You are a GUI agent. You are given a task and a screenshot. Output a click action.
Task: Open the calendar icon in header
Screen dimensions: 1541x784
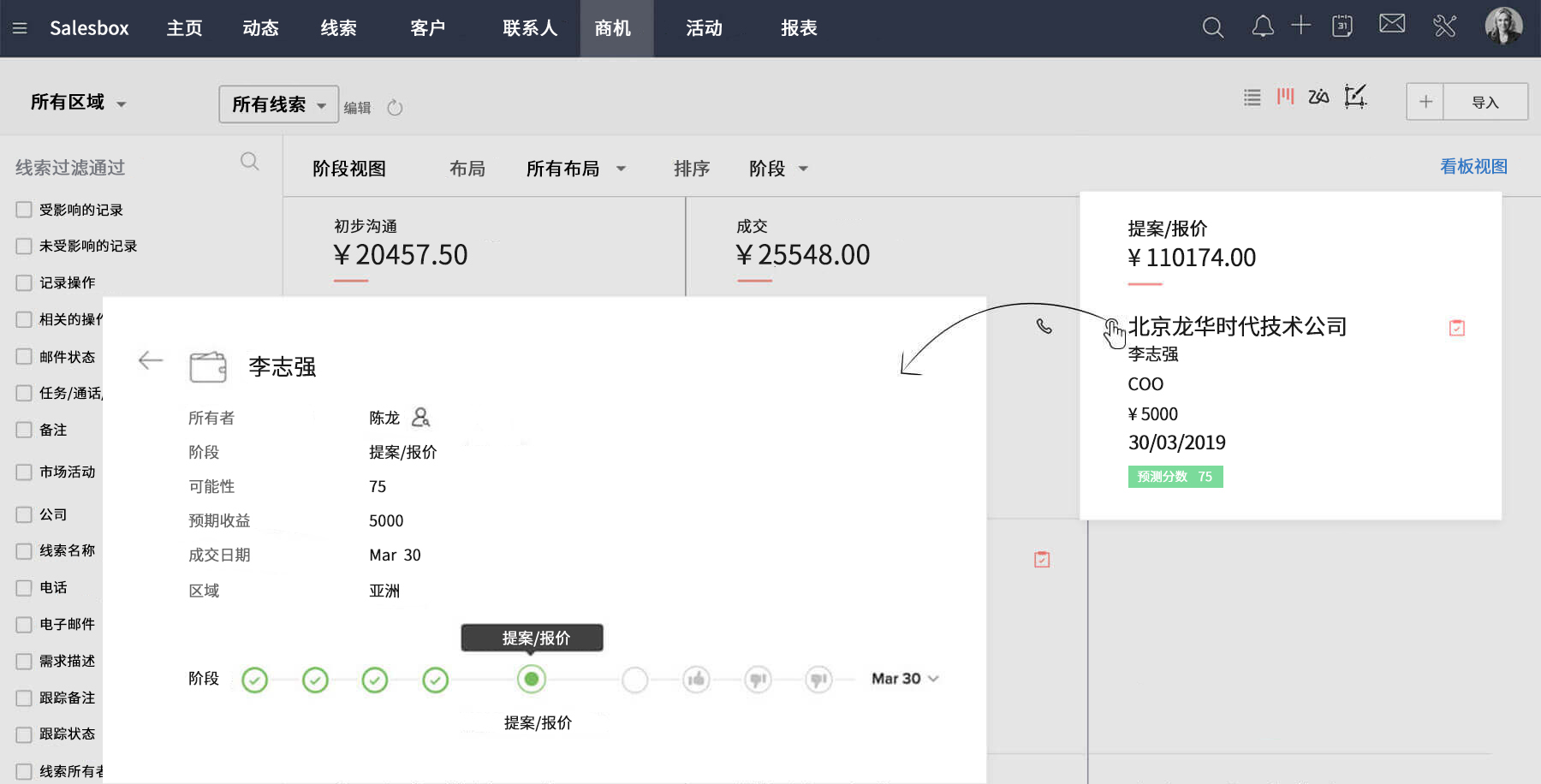click(x=1342, y=27)
